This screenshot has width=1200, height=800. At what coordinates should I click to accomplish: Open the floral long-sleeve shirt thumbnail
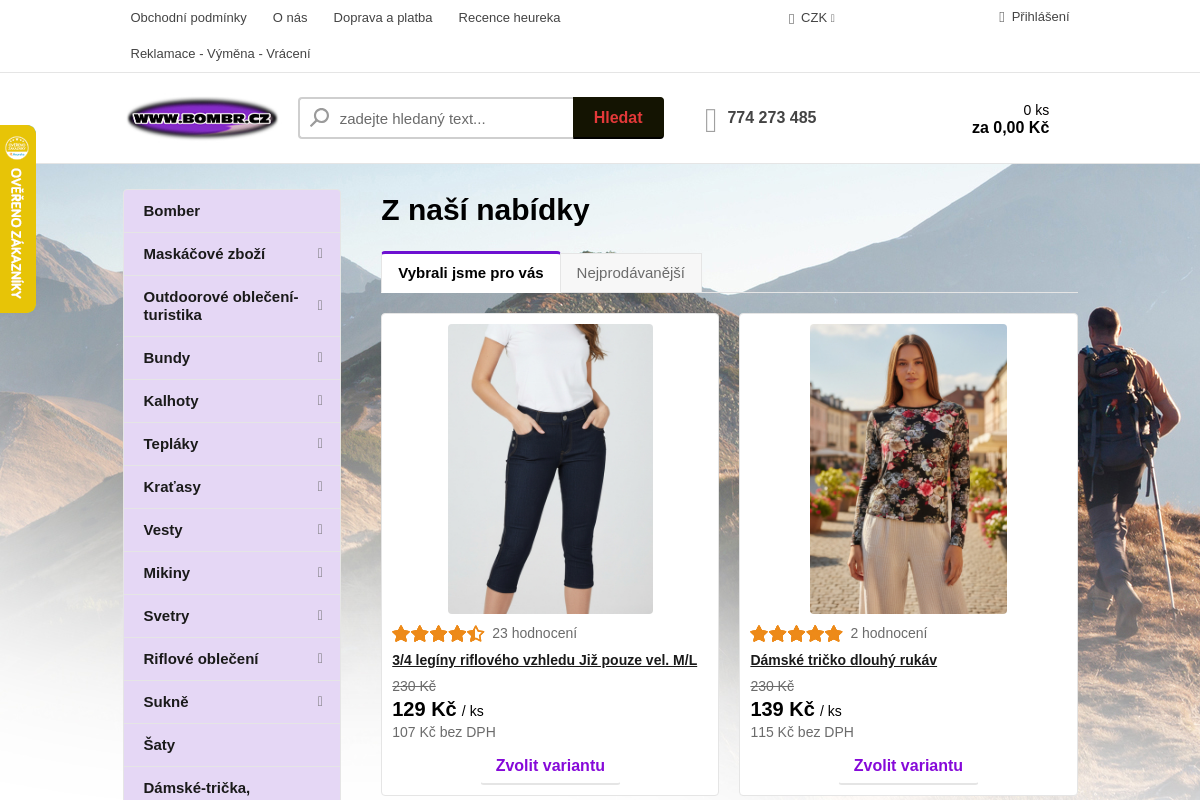coord(908,468)
